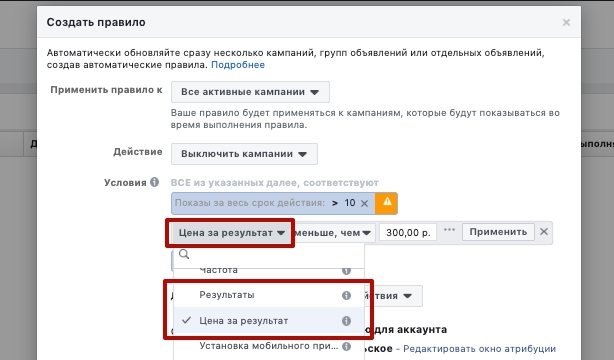Click the info icon next to Условия

coord(155,182)
